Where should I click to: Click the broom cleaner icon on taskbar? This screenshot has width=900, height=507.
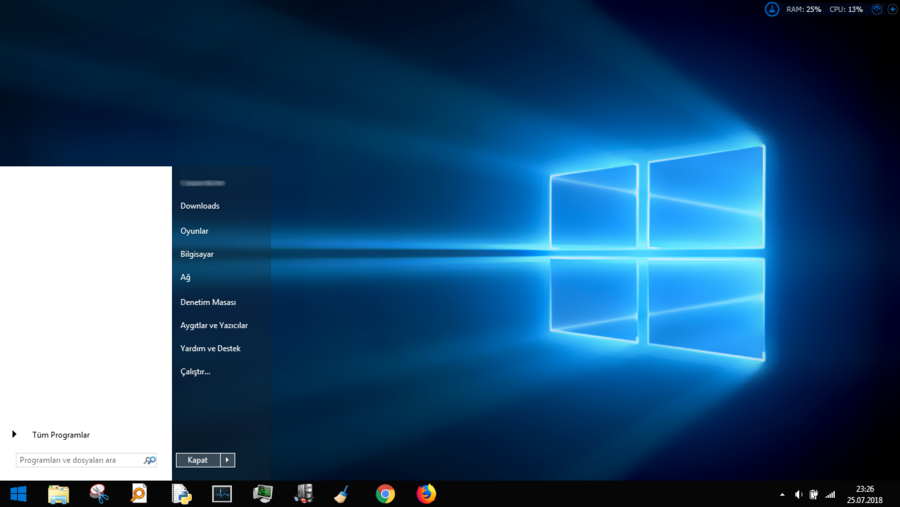click(x=342, y=494)
